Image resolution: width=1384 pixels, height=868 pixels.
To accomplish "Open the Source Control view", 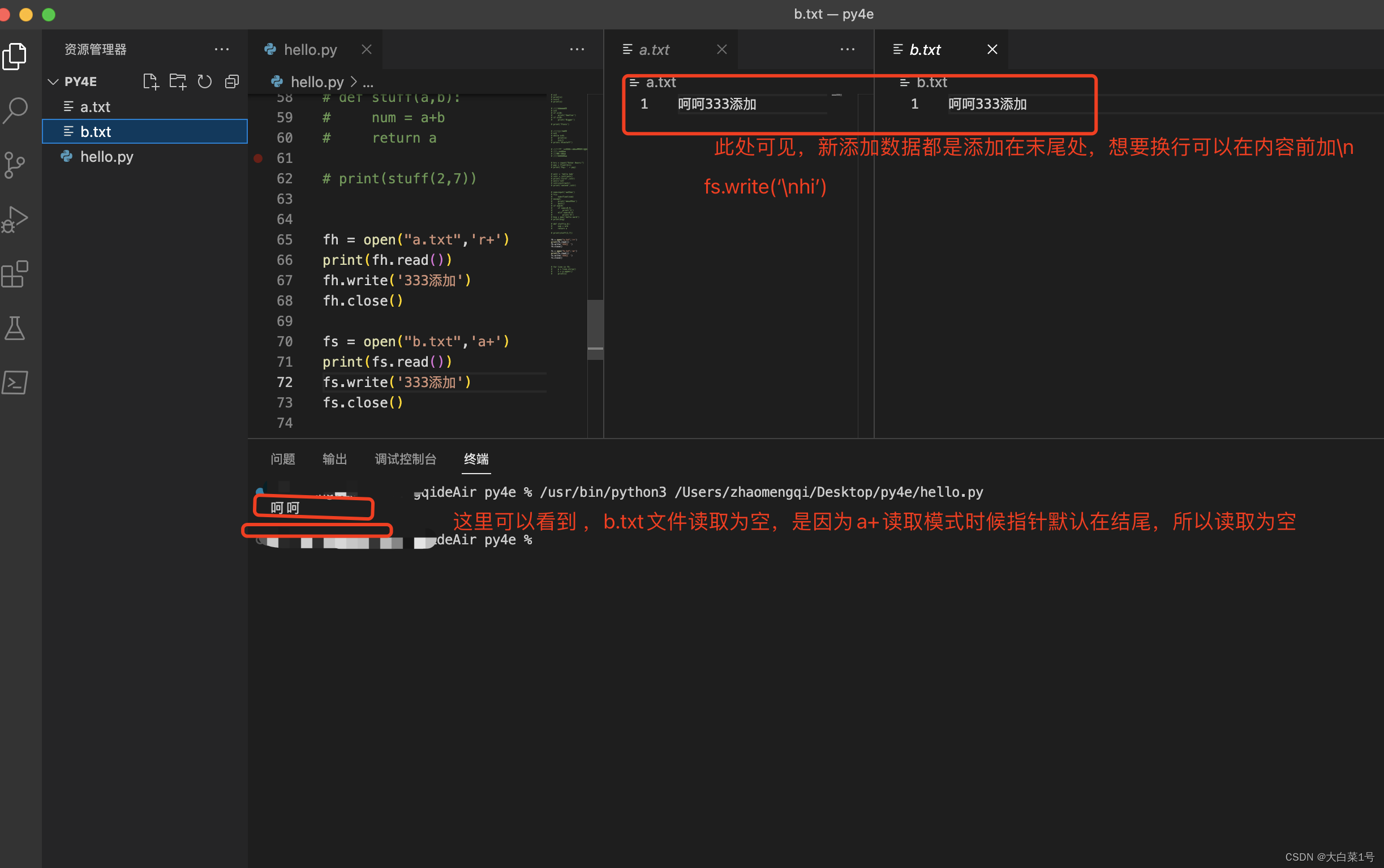I will click(14, 165).
